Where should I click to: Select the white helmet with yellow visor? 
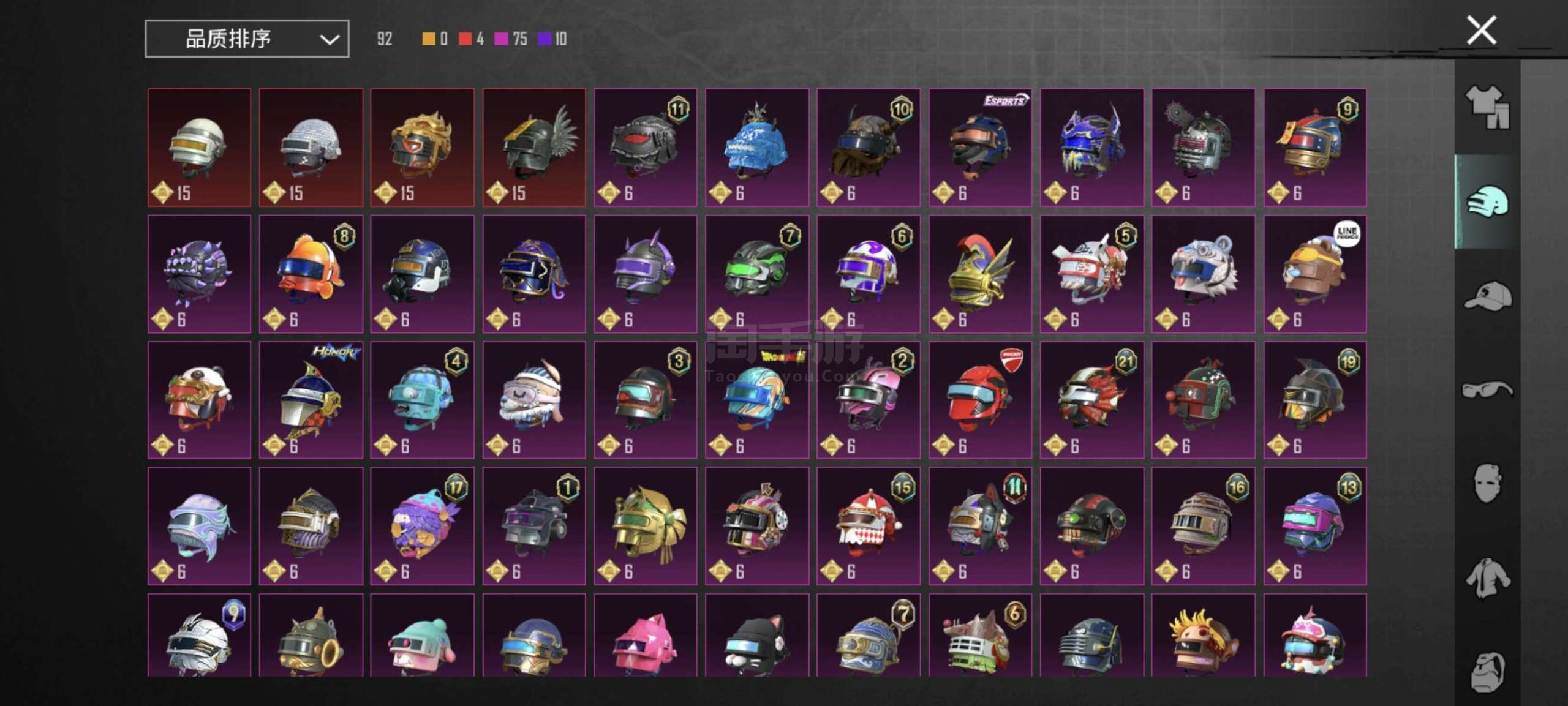click(199, 147)
